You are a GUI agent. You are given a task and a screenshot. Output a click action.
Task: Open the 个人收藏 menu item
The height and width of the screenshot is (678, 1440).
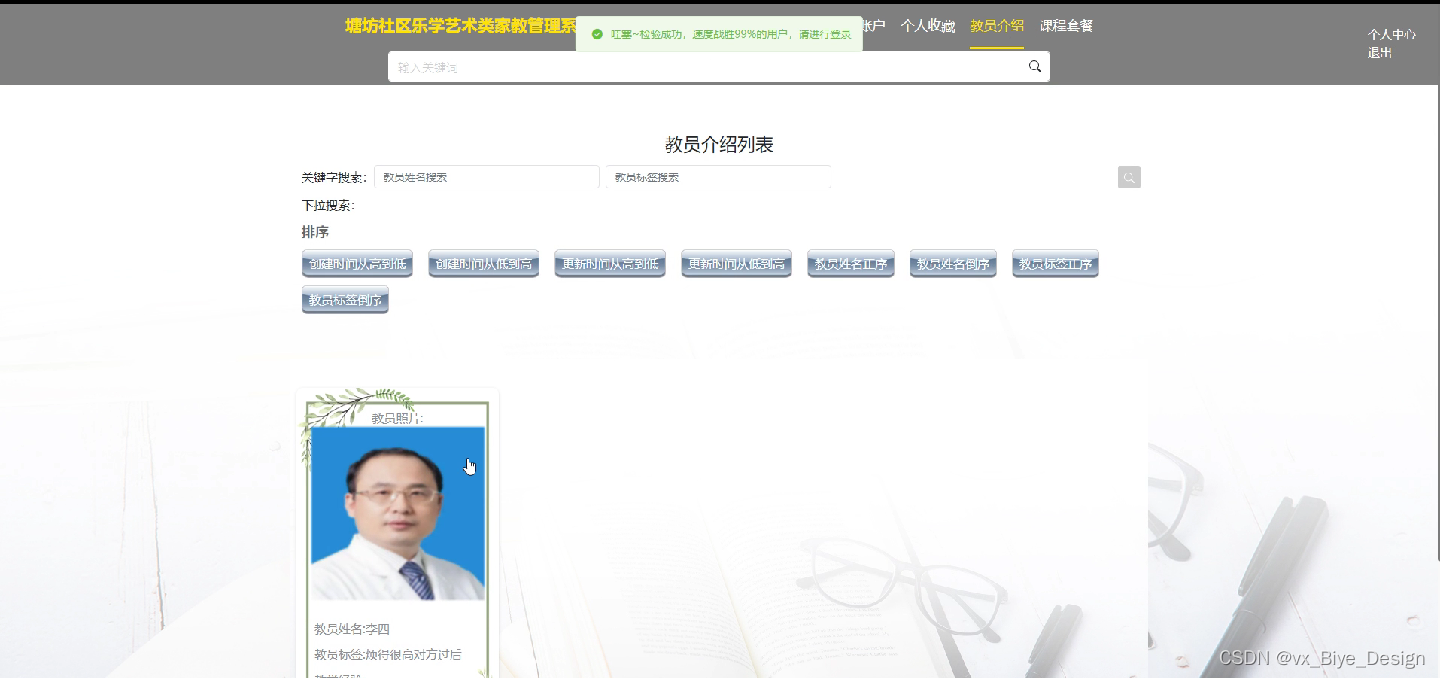click(x=927, y=26)
